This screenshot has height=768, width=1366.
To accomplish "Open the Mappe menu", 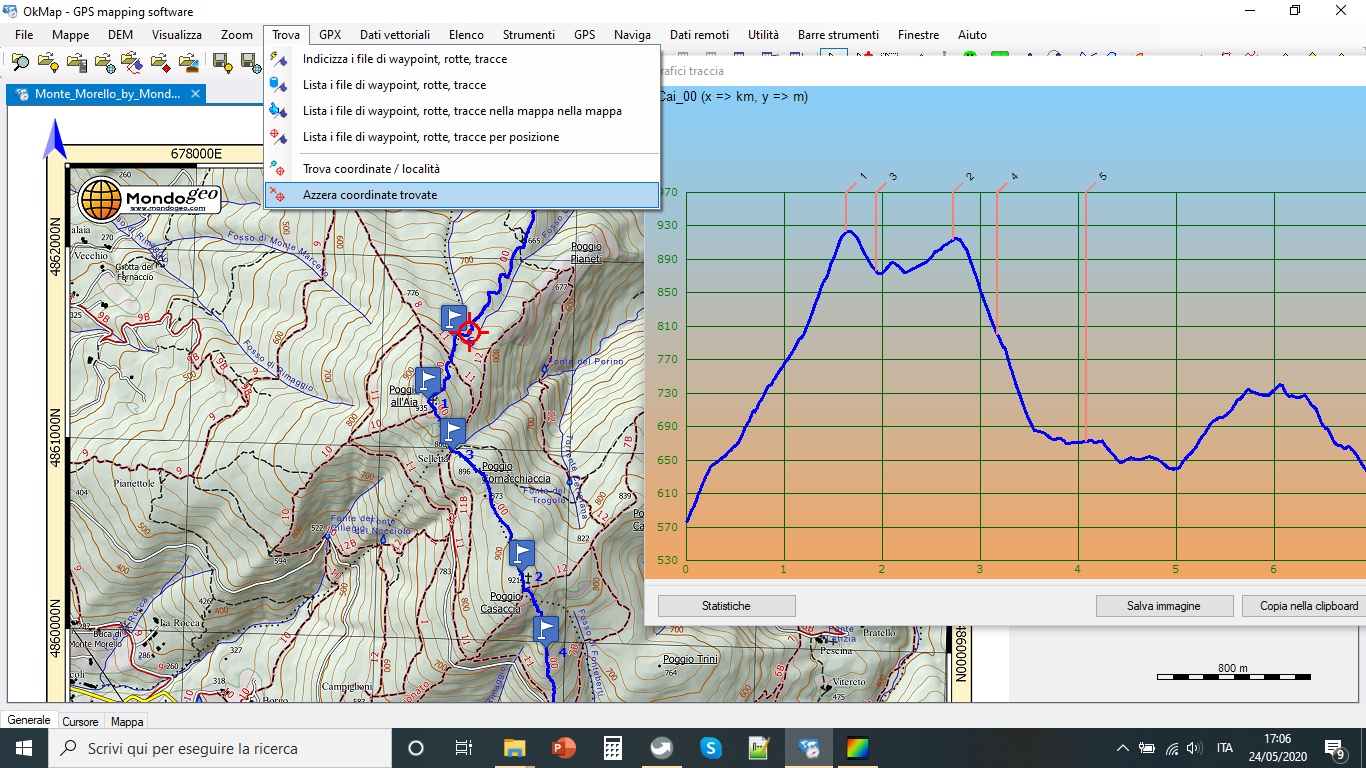I will click(x=70, y=35).
